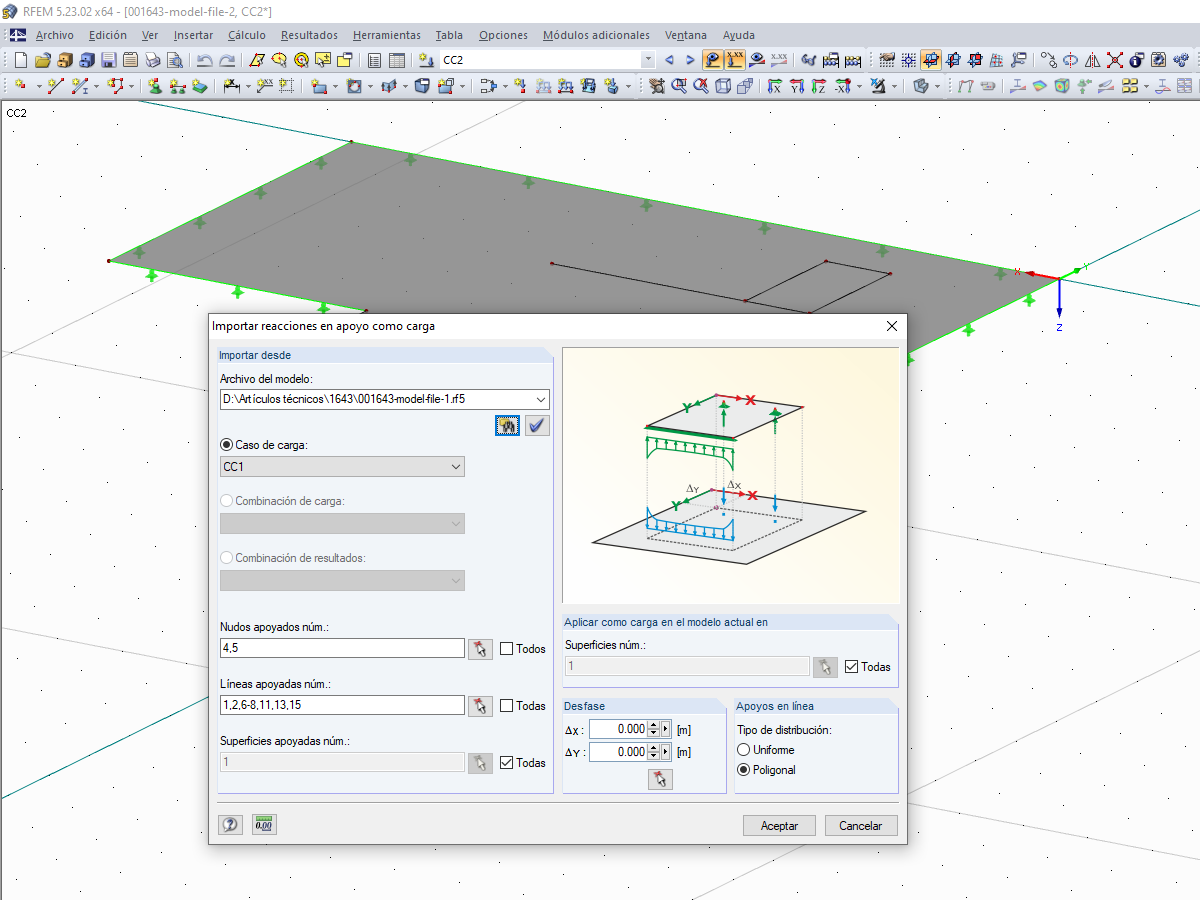The width and height of the screenshot is (1200, 900).
Task: Pick offset graphically with button below ΔY
Action: click(x=660, y=779)
